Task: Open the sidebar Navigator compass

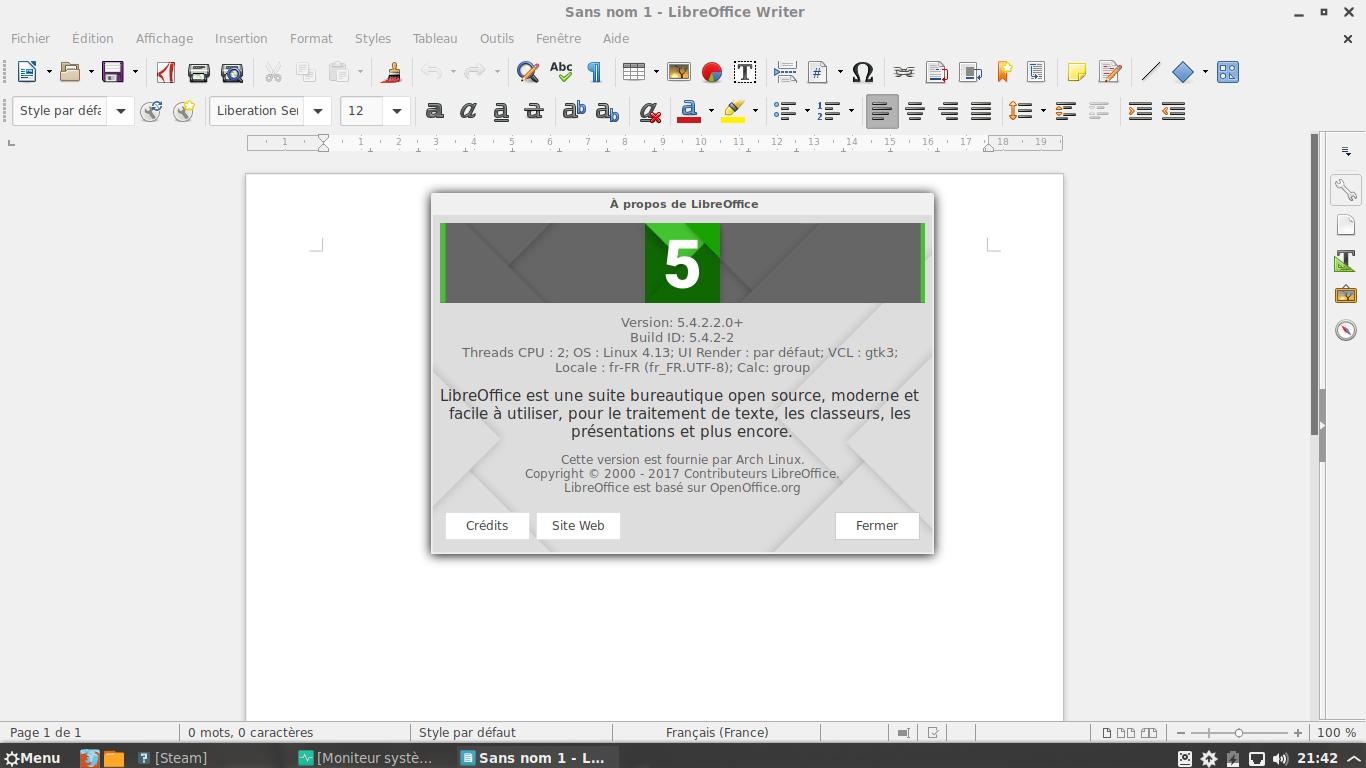Action: pos(1346,330)
